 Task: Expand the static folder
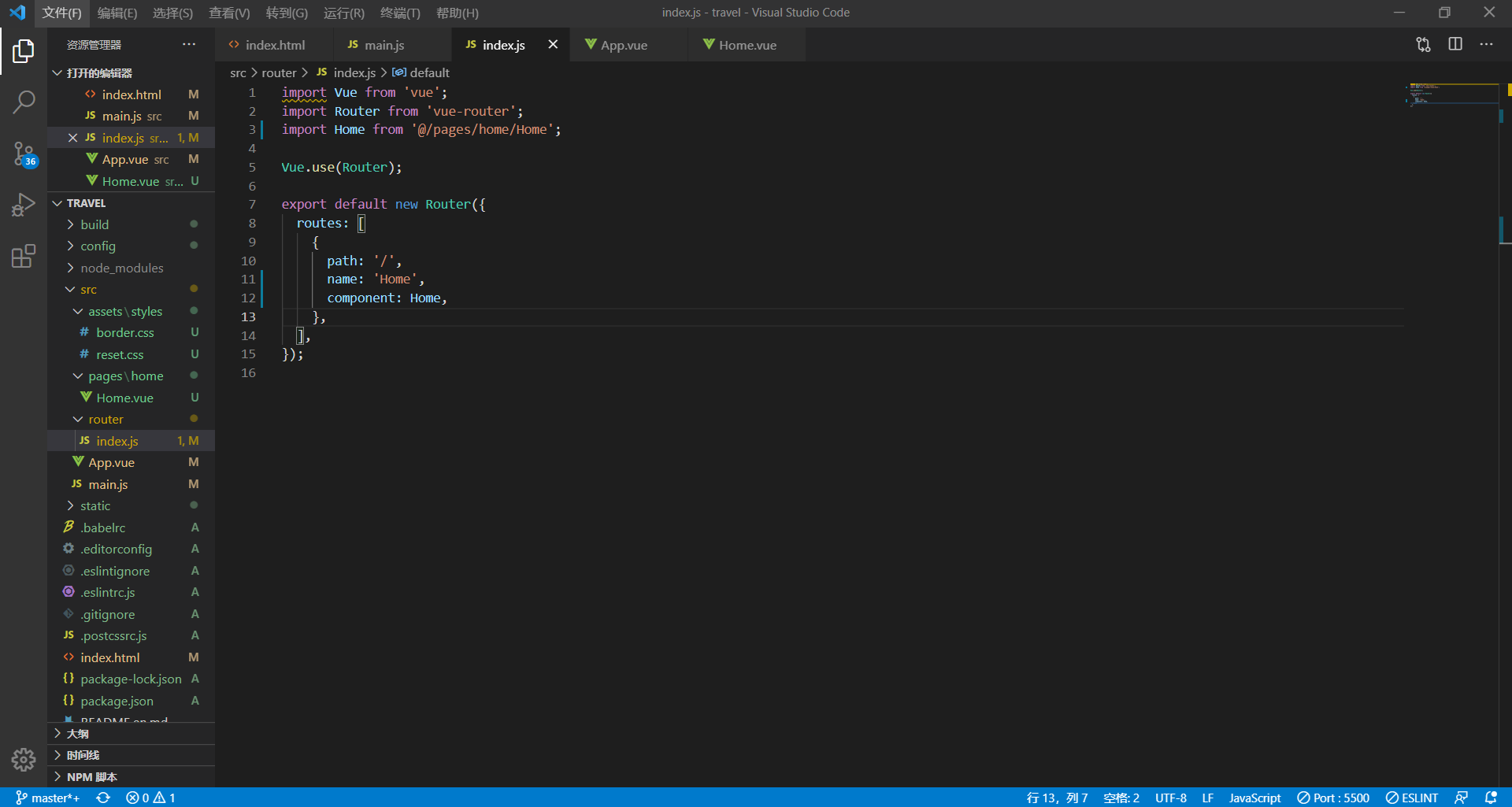(131, 506)
